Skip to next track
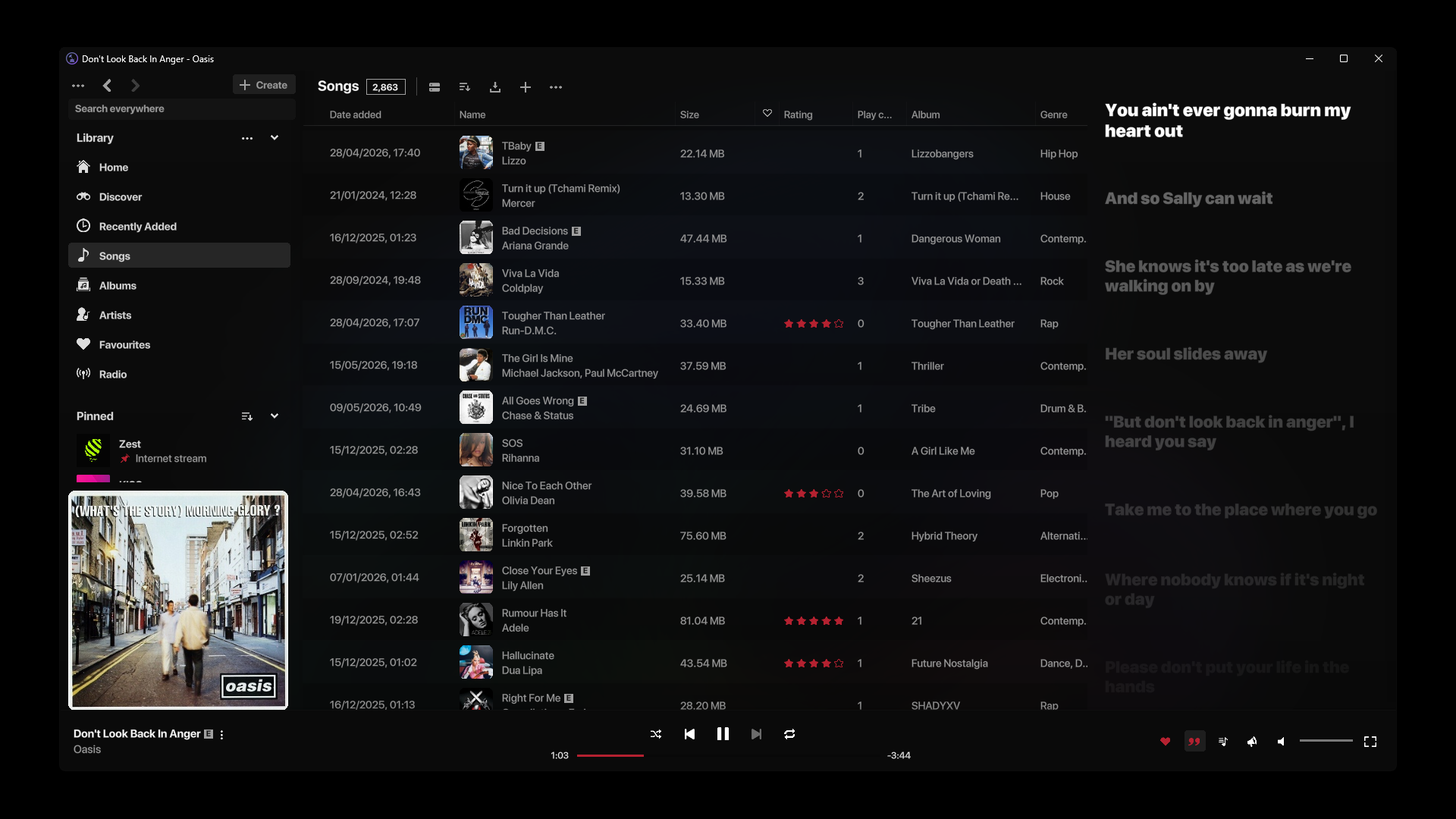Screen dimensions: 1456x819 tap(756, 734)
